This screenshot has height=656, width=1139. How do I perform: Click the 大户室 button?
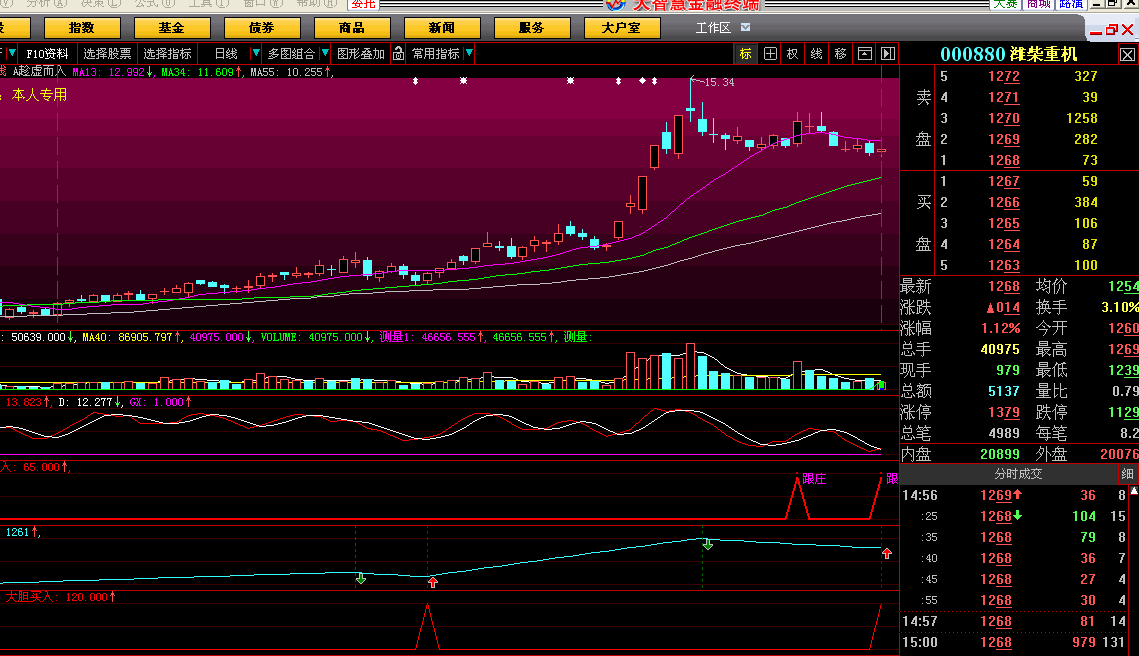621,28
